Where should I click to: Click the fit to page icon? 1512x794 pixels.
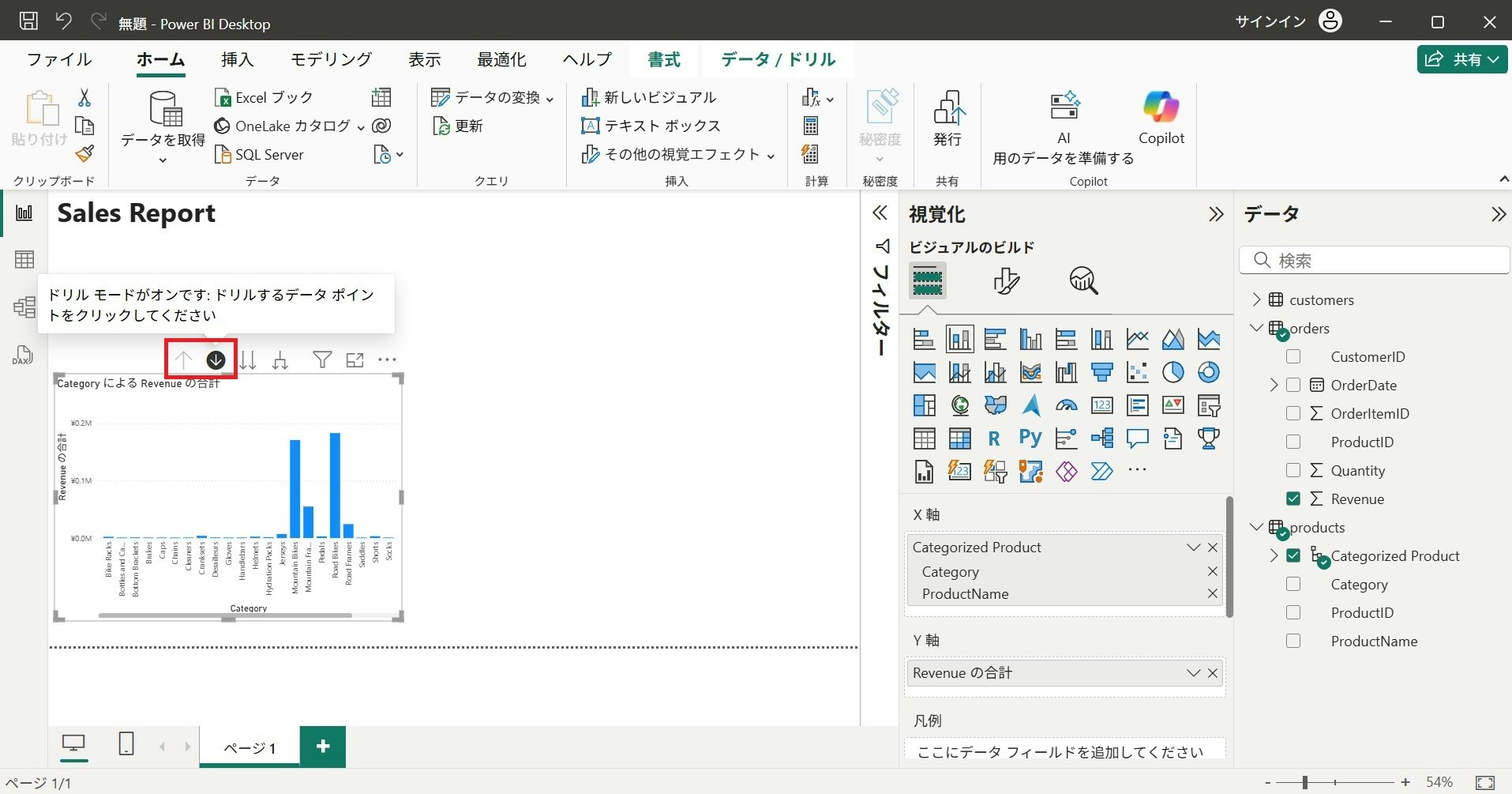[x=1485, y=782]
